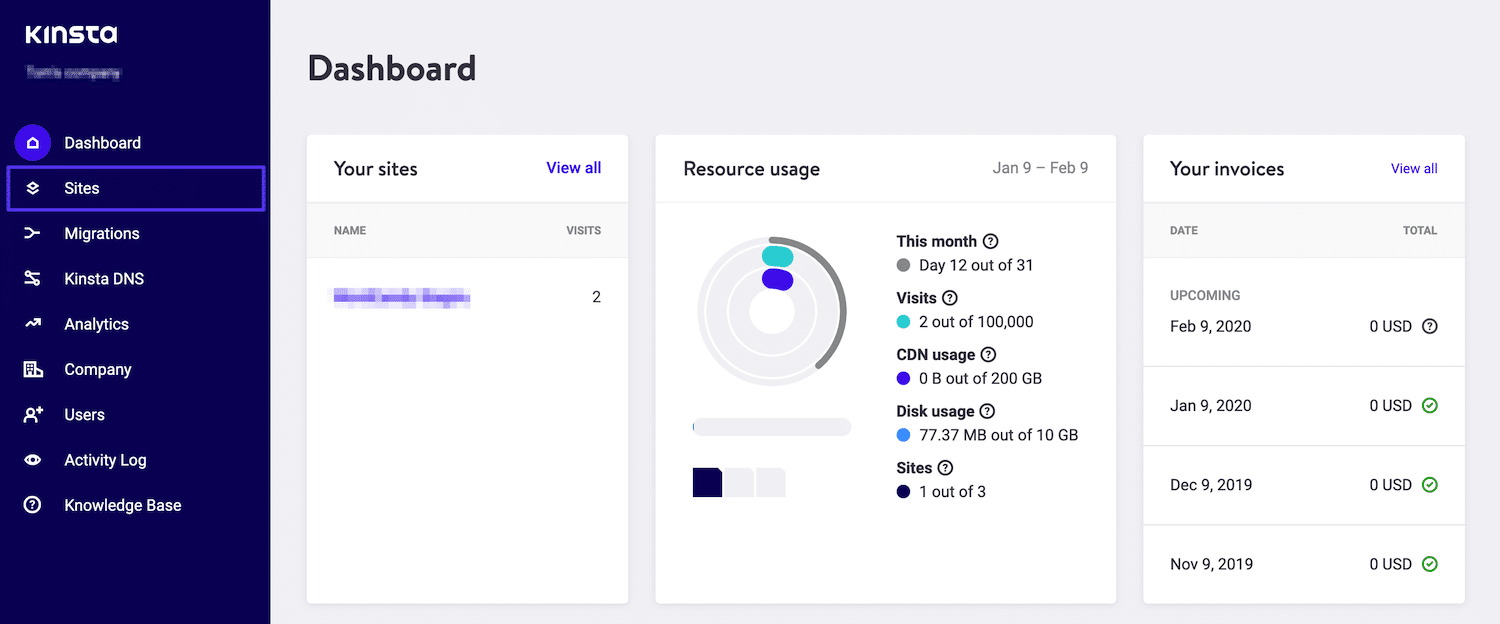Viewport: 1500px width, 624px height.
Task: Open Users via the person-plus icon
Action: (x=33, y=414)
